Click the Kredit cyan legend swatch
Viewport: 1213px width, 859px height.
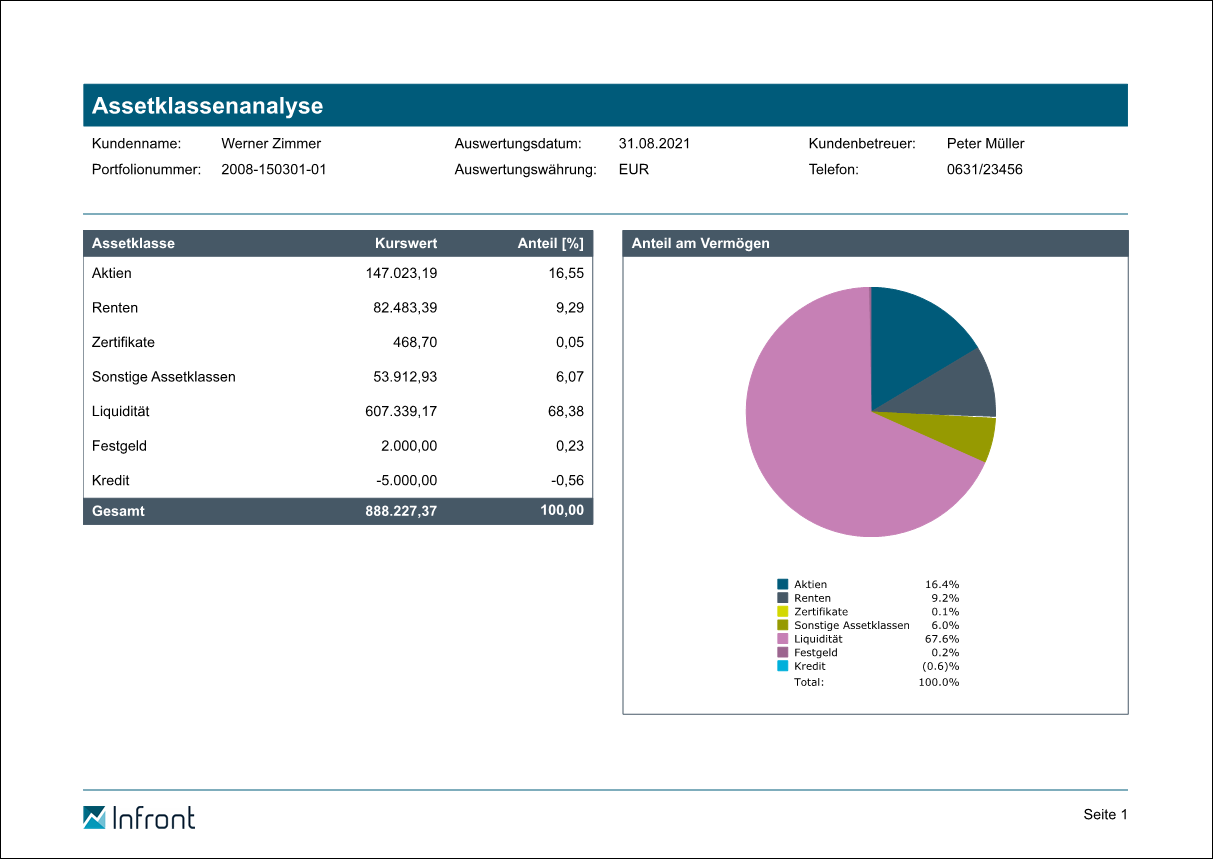click(783, 665)
